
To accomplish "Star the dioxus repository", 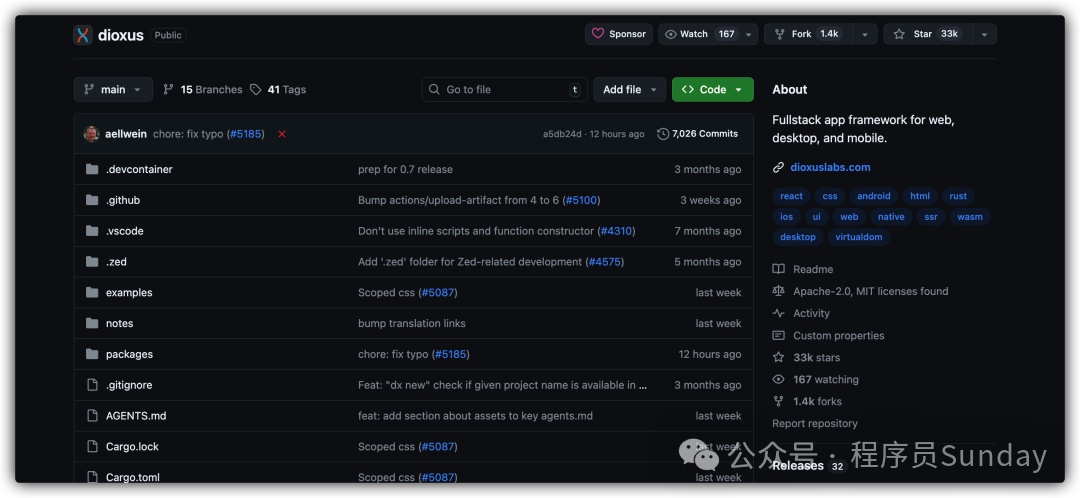I will pos(927,34).
